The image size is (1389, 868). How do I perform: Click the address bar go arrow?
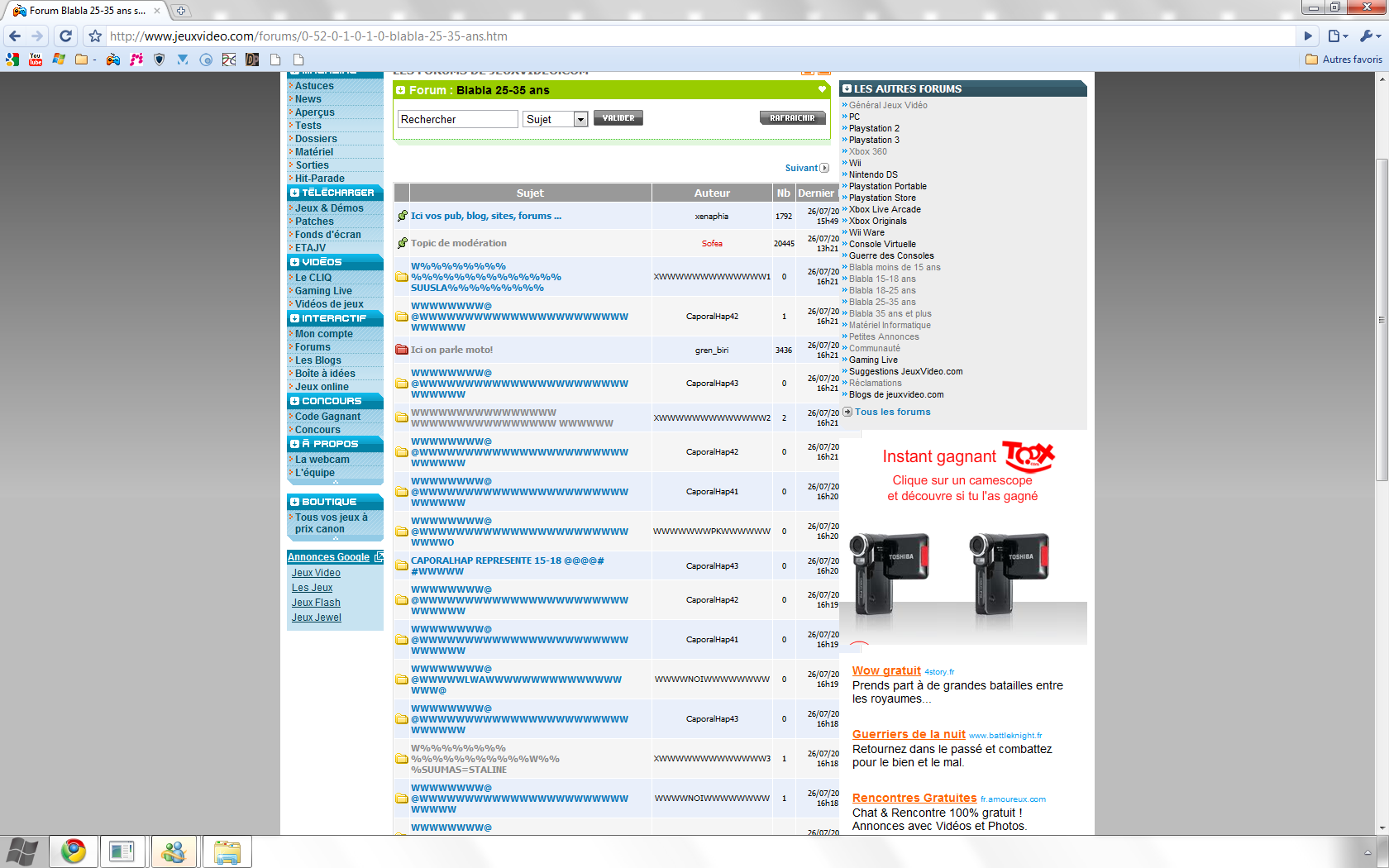point(1308,36)
